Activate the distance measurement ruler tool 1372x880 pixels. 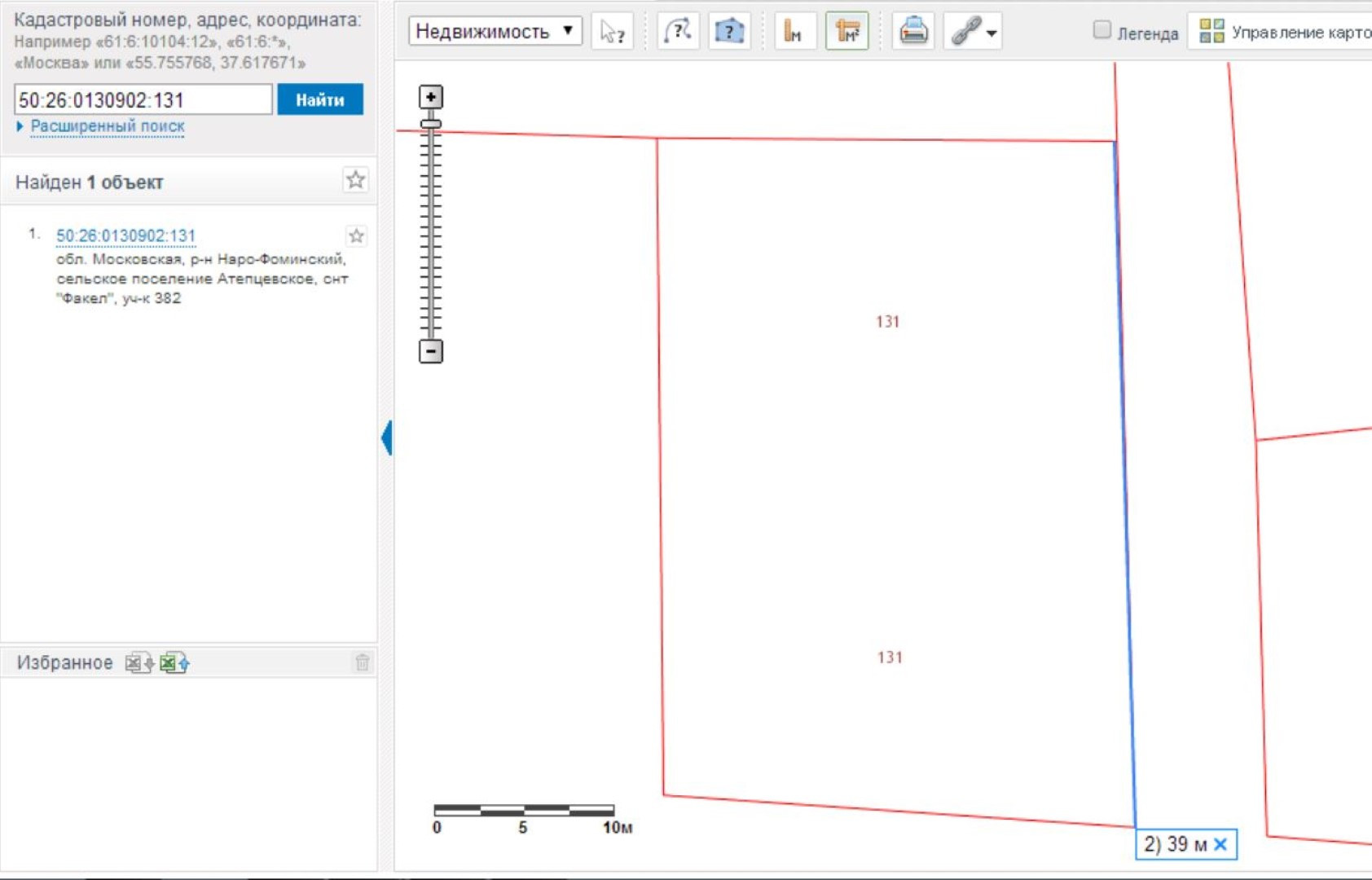pos(794,32)
